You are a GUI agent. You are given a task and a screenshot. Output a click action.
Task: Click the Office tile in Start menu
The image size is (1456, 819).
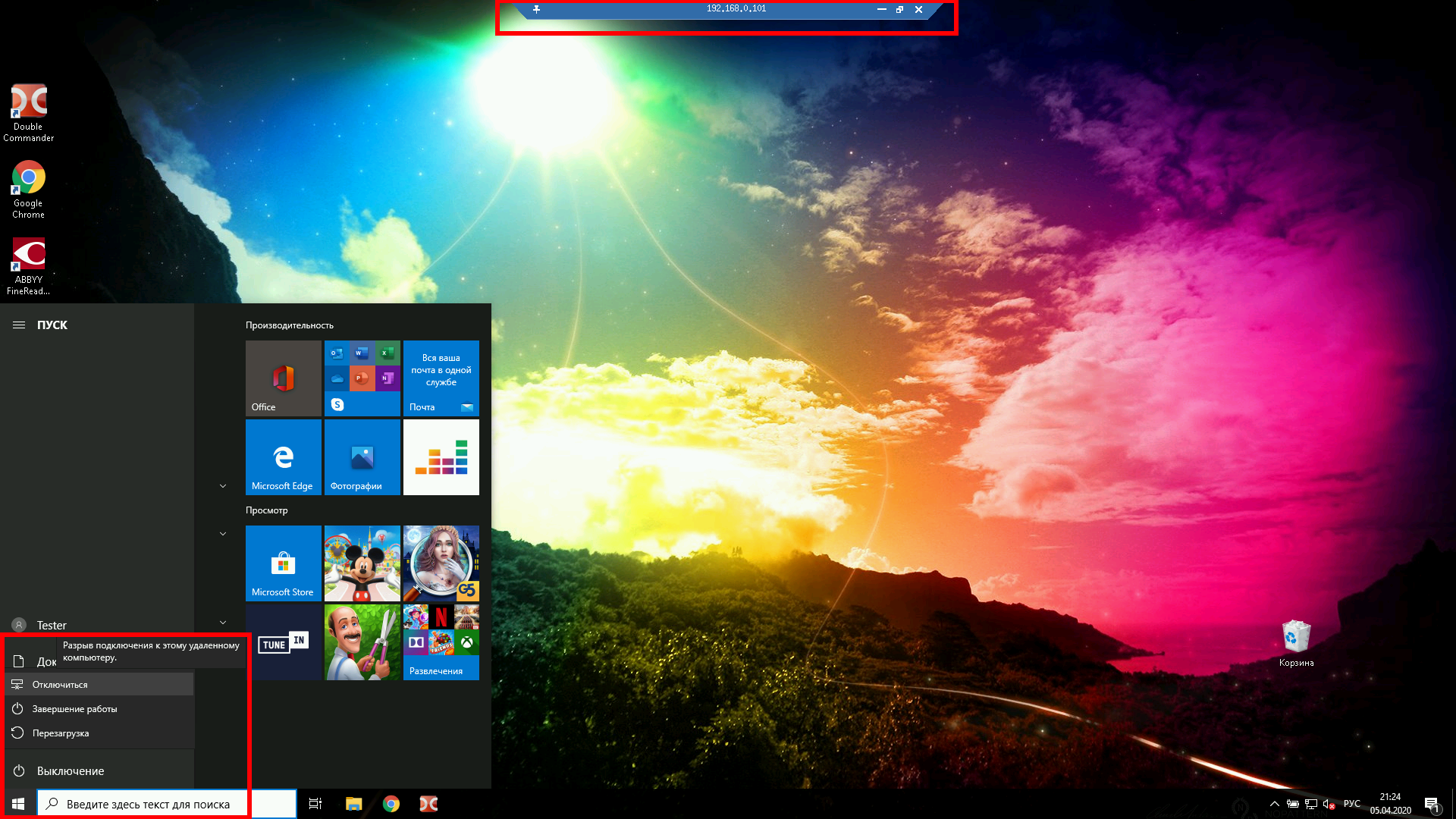[x=283, y=378]
